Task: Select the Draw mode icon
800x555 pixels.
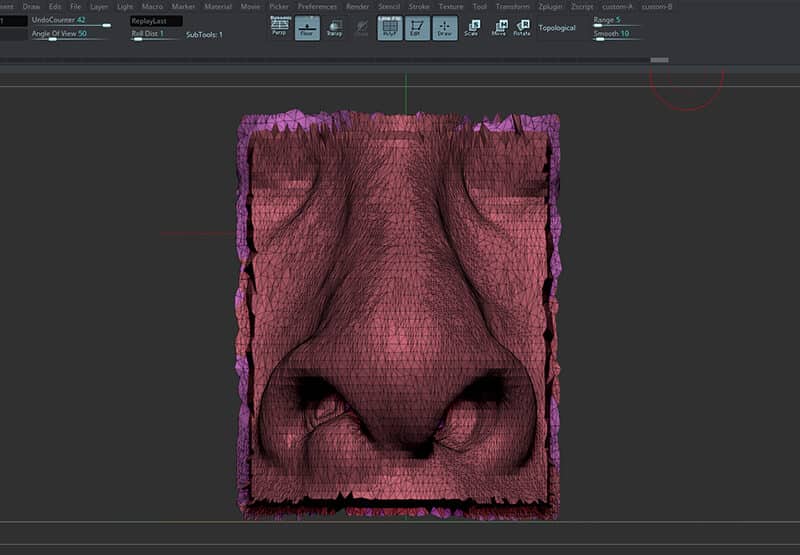Action: [444, 28]
